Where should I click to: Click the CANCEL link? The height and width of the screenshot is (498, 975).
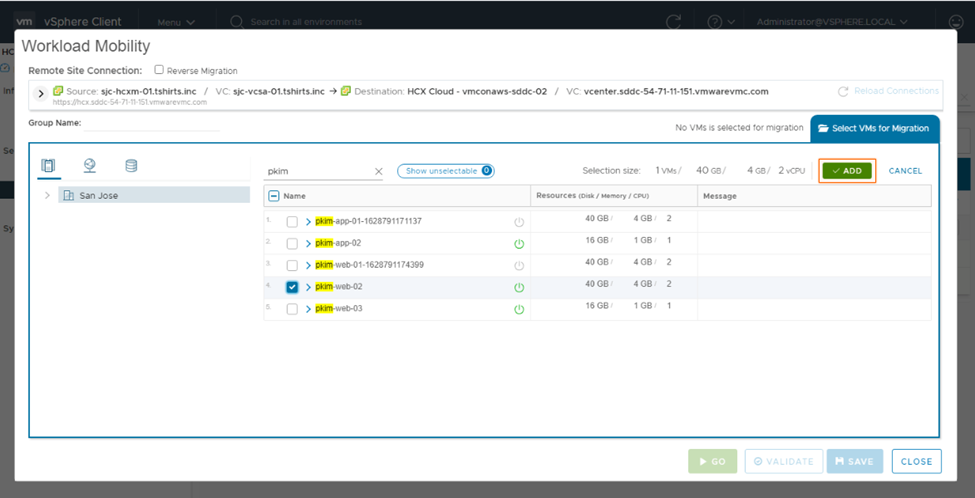905,171
